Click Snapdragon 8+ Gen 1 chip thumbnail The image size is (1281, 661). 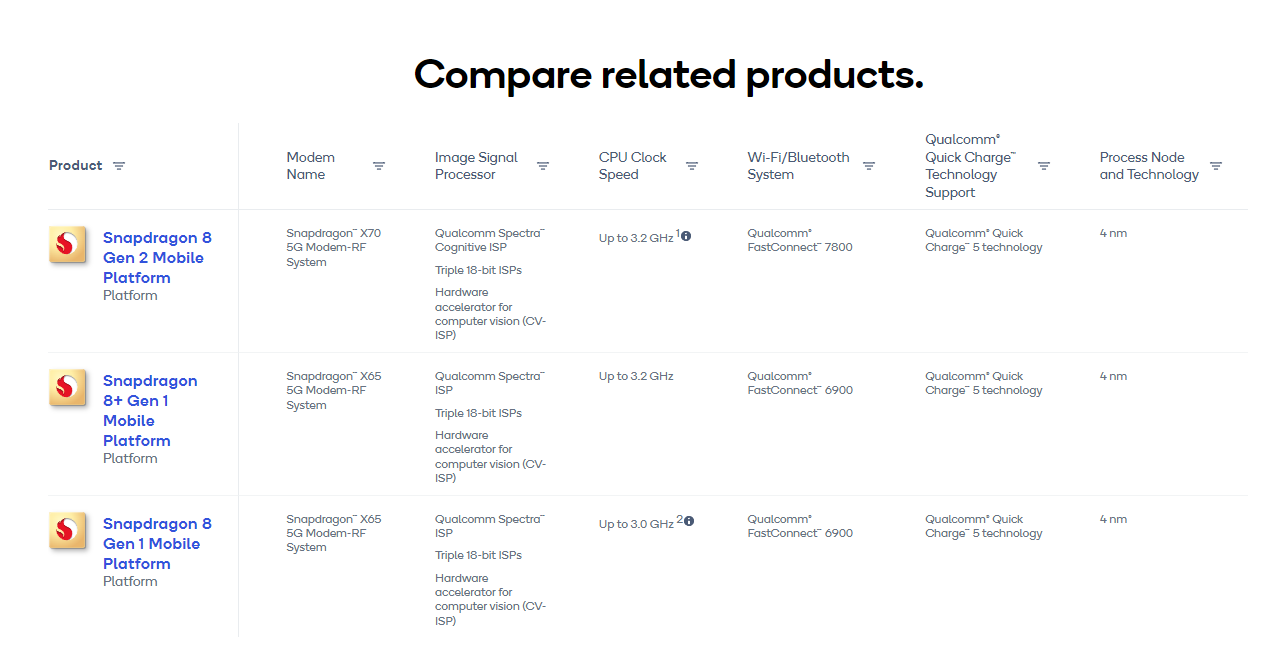point(68,387)
